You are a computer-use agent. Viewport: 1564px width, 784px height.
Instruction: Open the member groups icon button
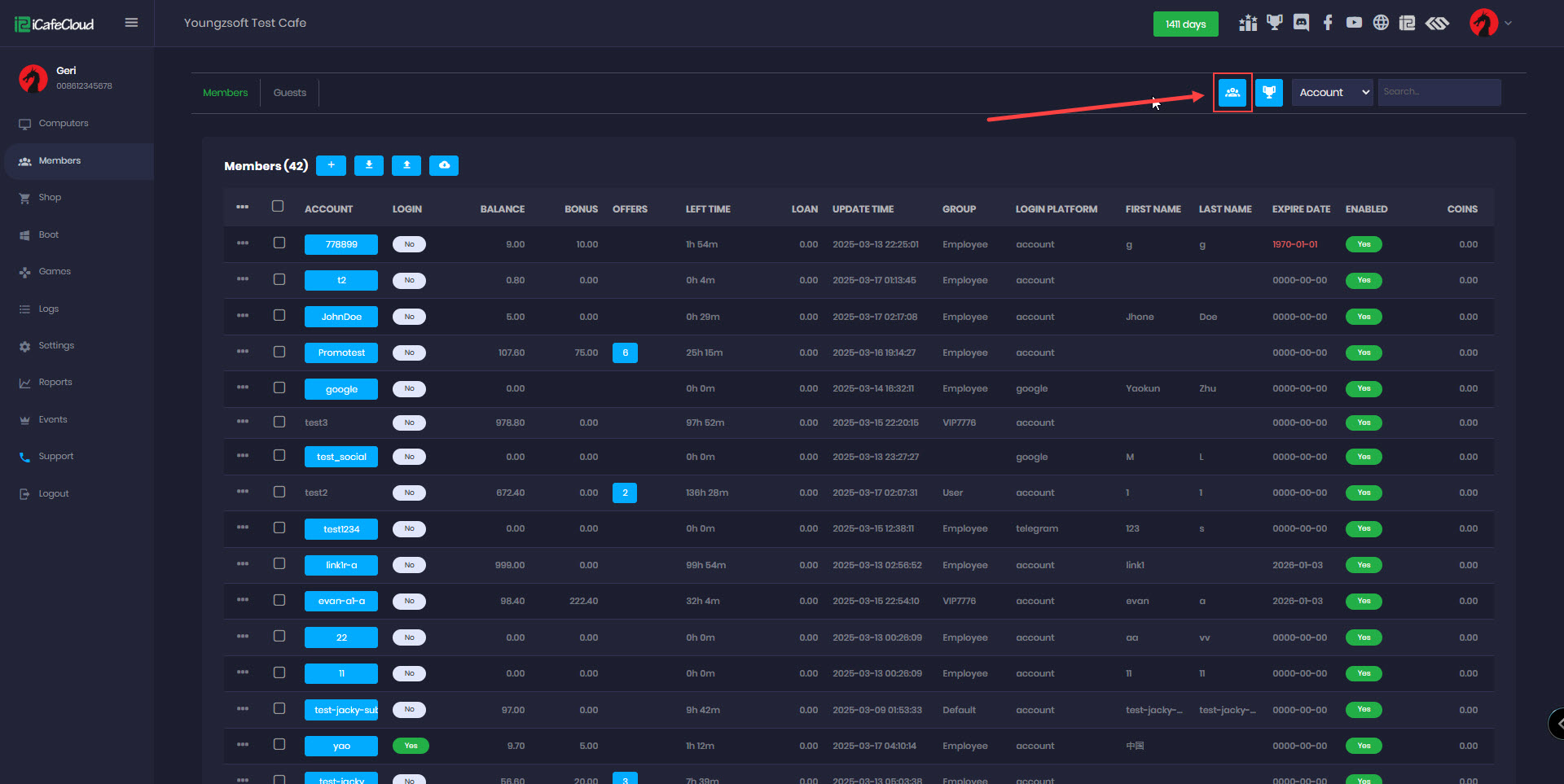point(1232,93)
